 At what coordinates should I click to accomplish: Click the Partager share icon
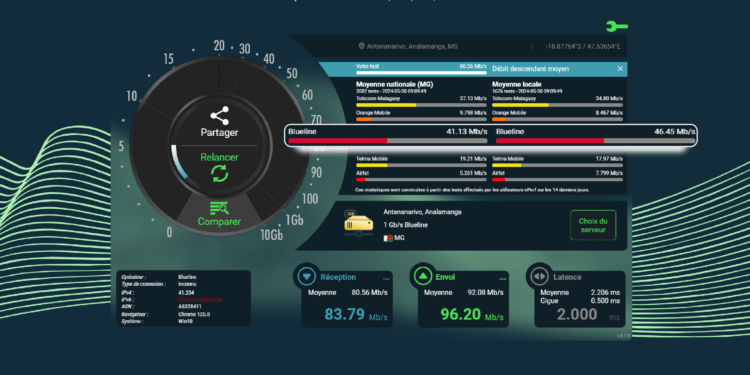point(220,116)
